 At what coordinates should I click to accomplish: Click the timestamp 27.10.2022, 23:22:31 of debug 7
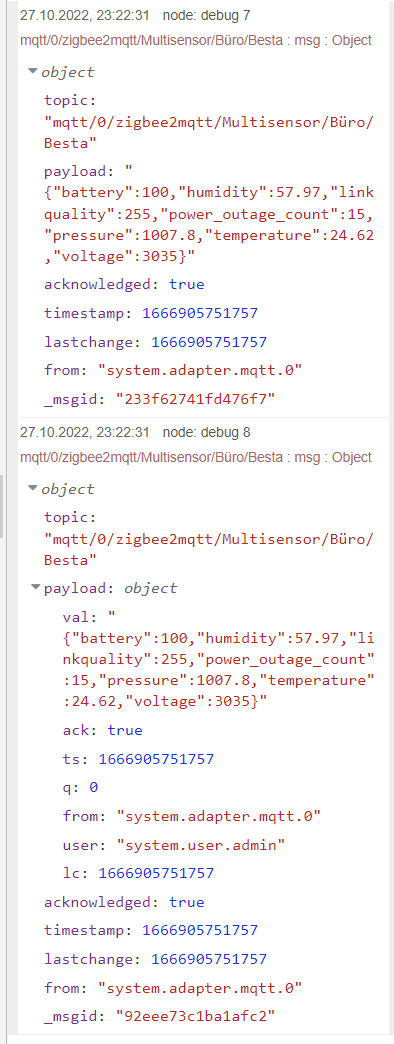[x=85, y=15]
